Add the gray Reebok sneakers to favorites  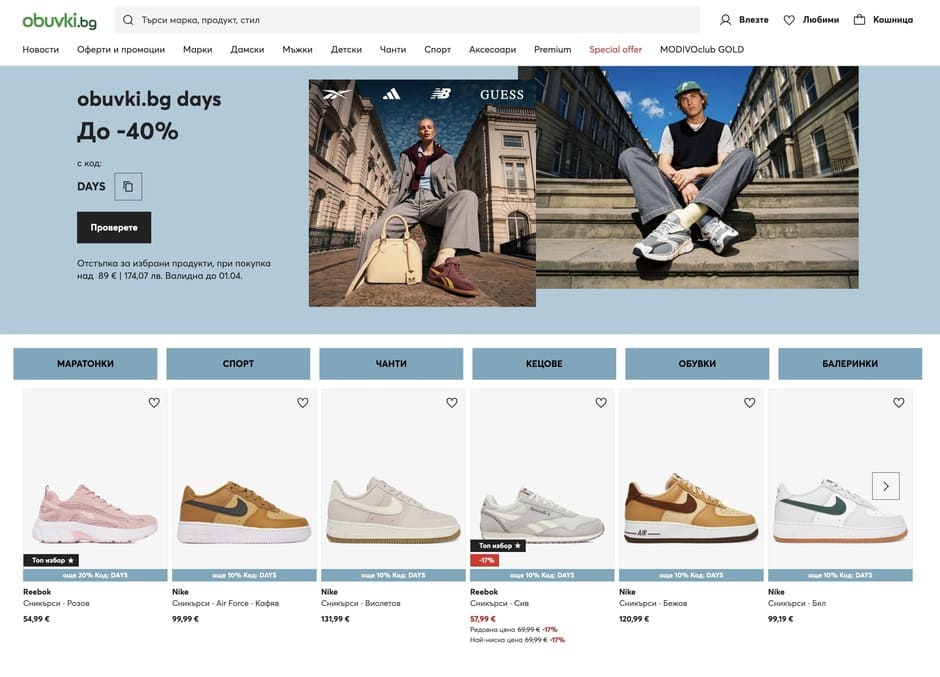(601, 403)
